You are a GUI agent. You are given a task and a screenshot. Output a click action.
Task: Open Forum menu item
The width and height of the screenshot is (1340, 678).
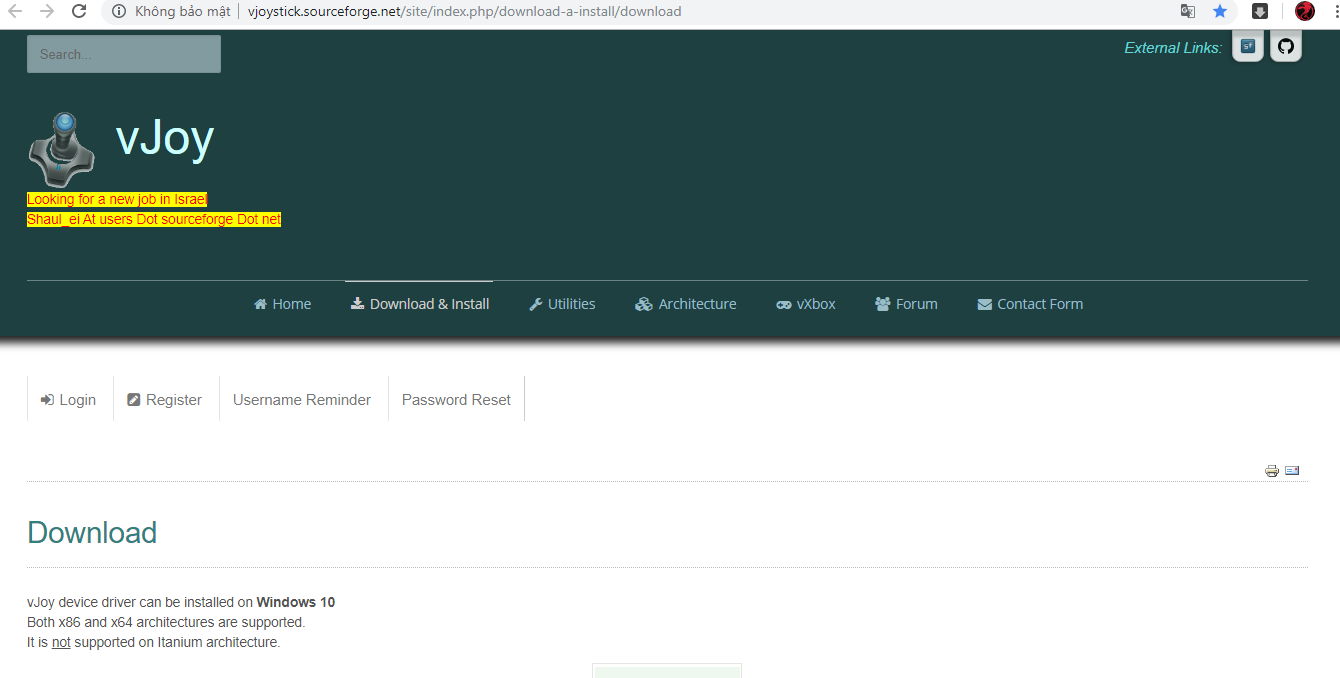coord(906,304)
